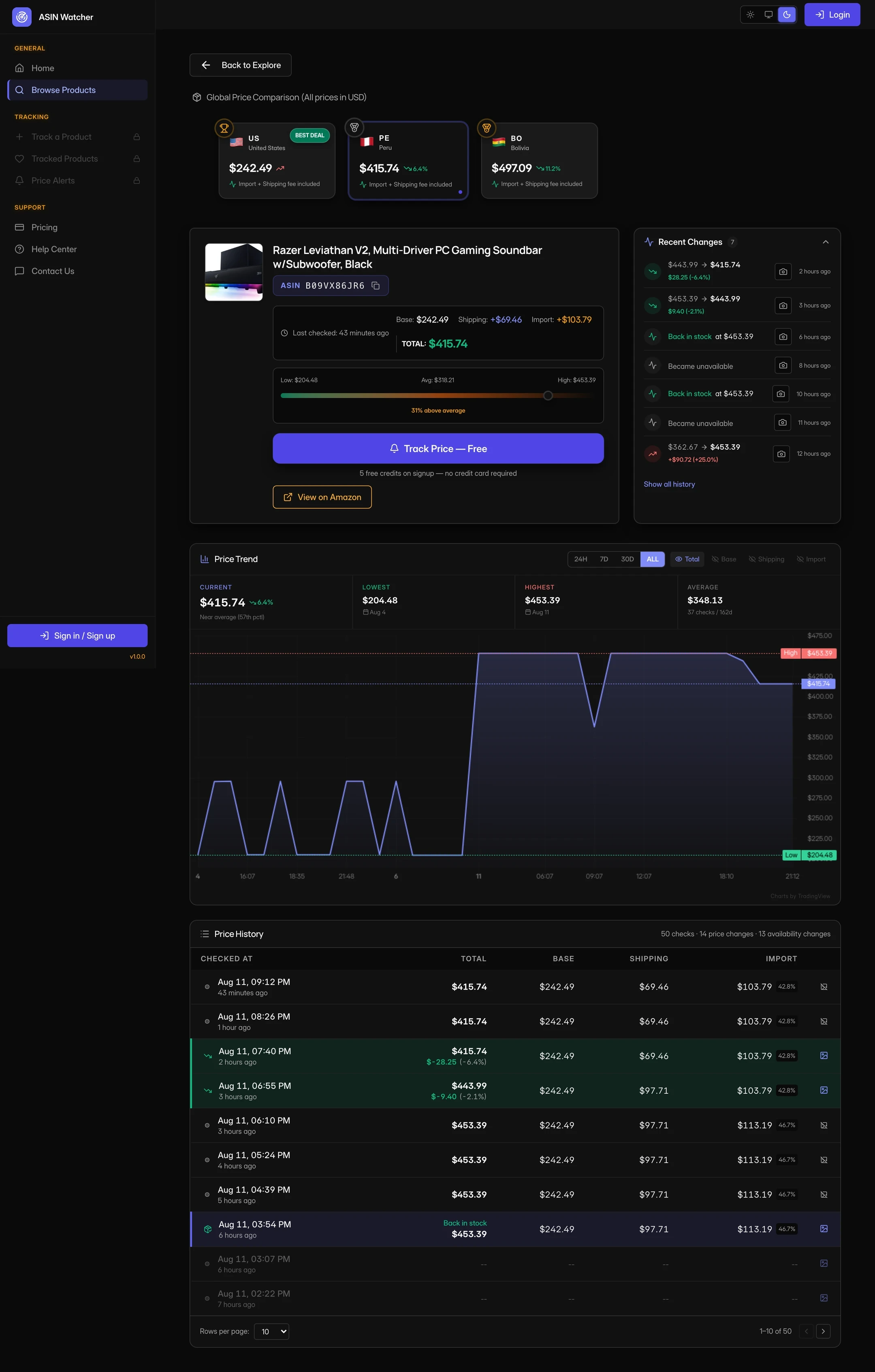The image size is (875, 1372).
Task: Toggle Total series visibility
Action: (687, 559)
